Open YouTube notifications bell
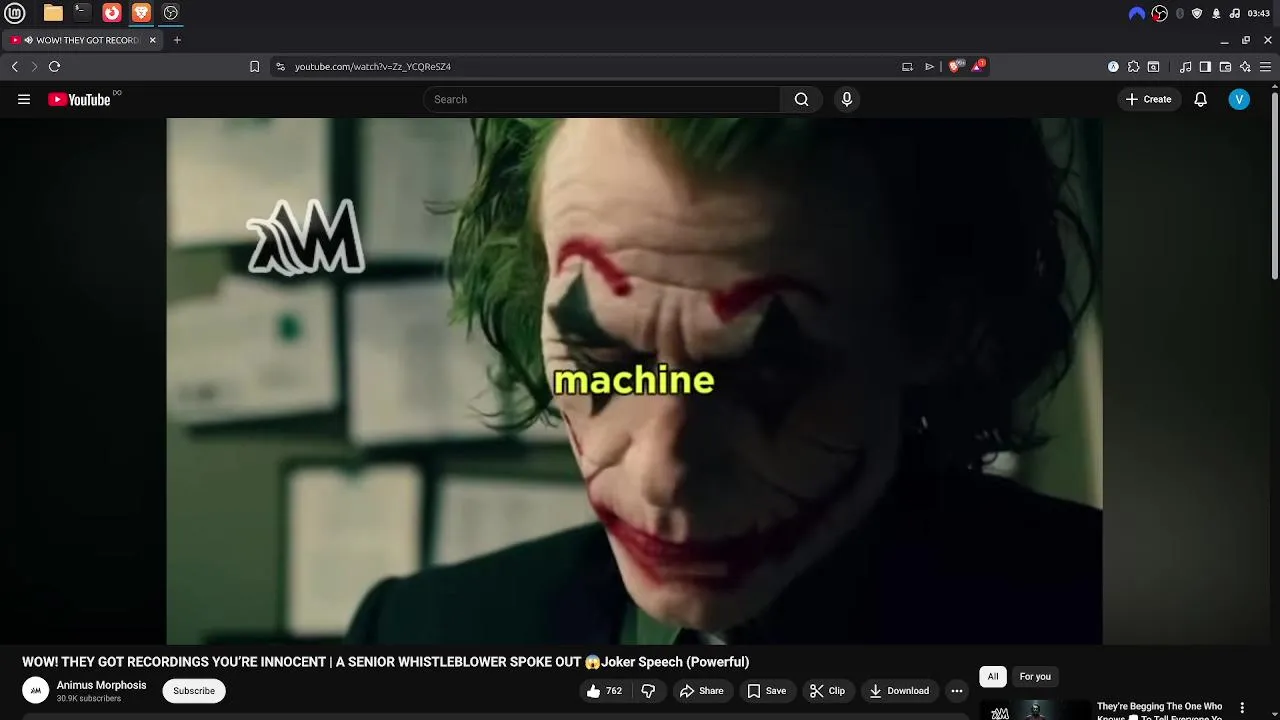This screenshot has width=1280, height=720. pos(1201,99)
